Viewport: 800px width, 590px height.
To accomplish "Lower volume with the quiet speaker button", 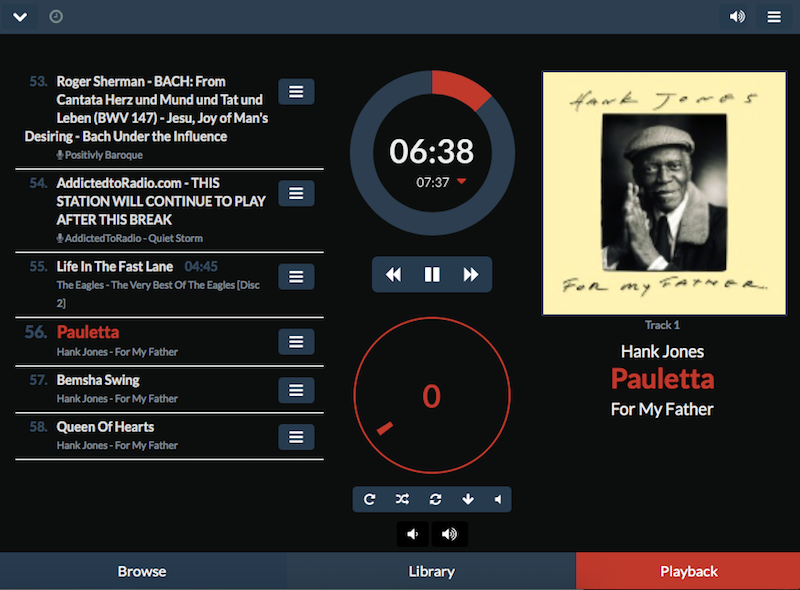I will 413,534.
